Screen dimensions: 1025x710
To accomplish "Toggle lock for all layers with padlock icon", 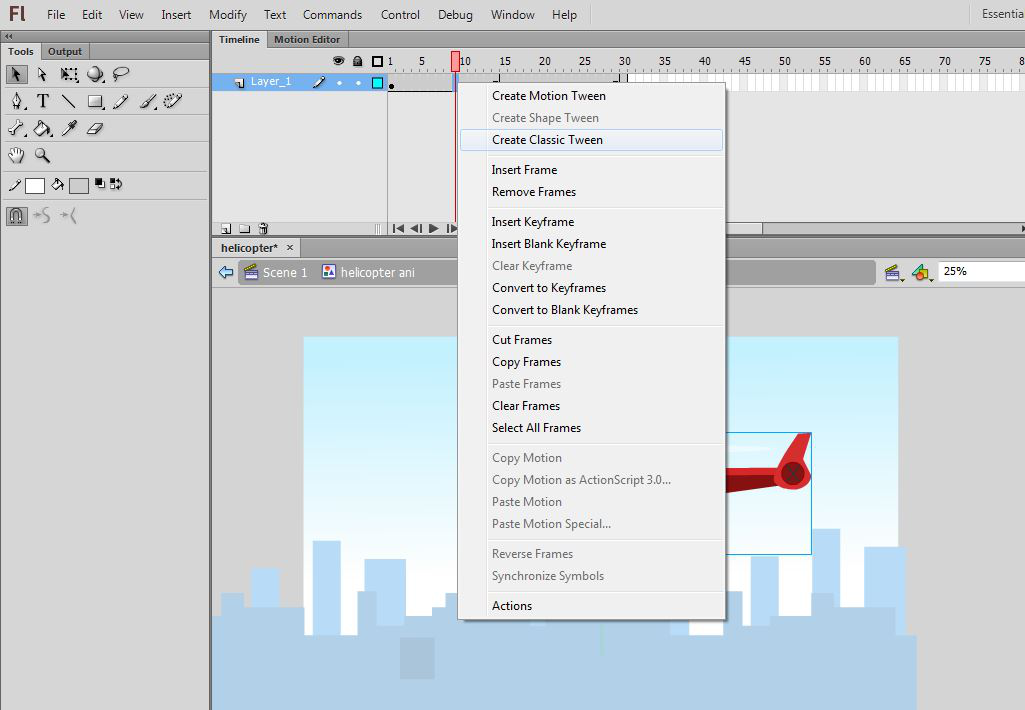I will (358, 61).
